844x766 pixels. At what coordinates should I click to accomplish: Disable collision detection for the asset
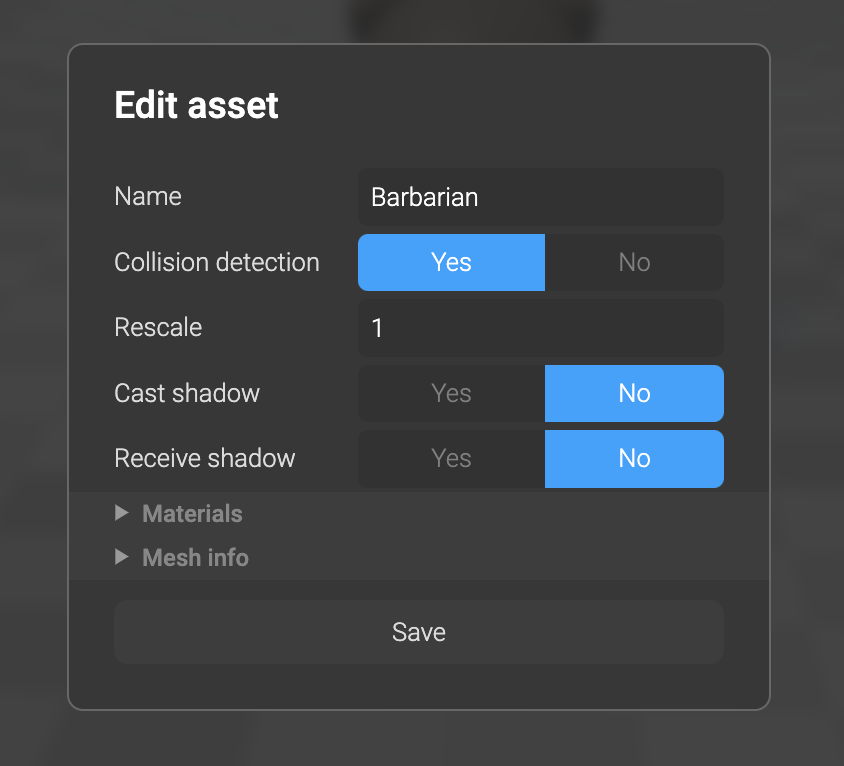point(634,262)
